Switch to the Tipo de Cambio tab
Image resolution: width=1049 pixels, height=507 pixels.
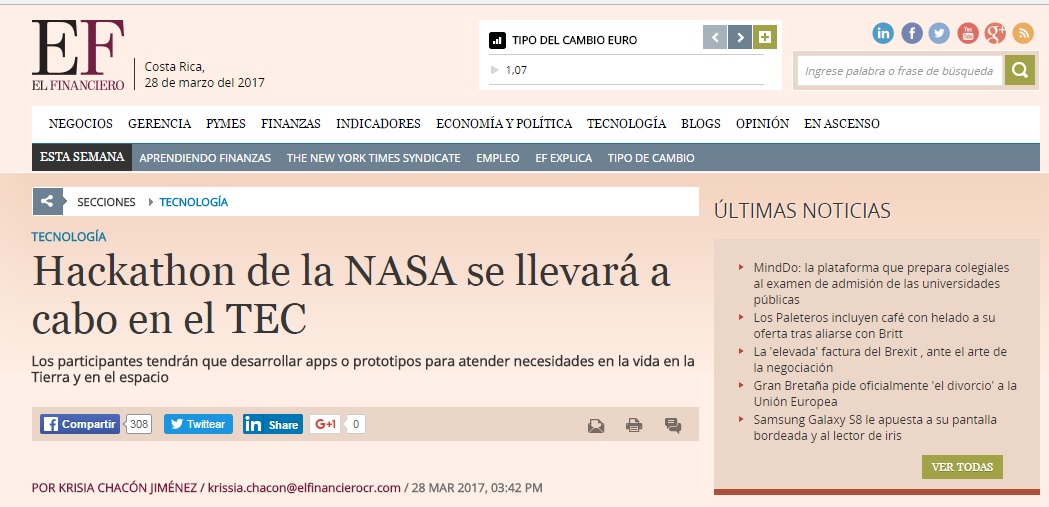click(651, 158)
